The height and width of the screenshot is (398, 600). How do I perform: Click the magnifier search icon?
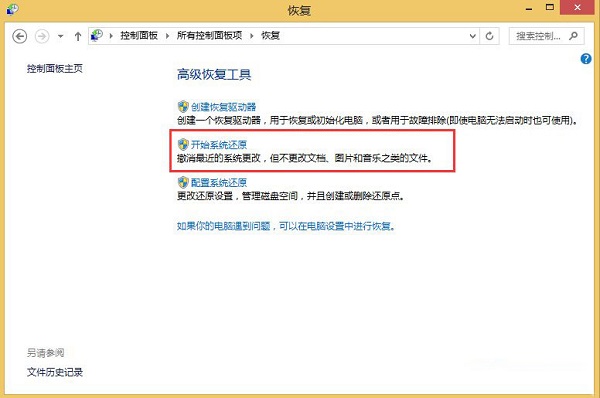pos(573,36)
